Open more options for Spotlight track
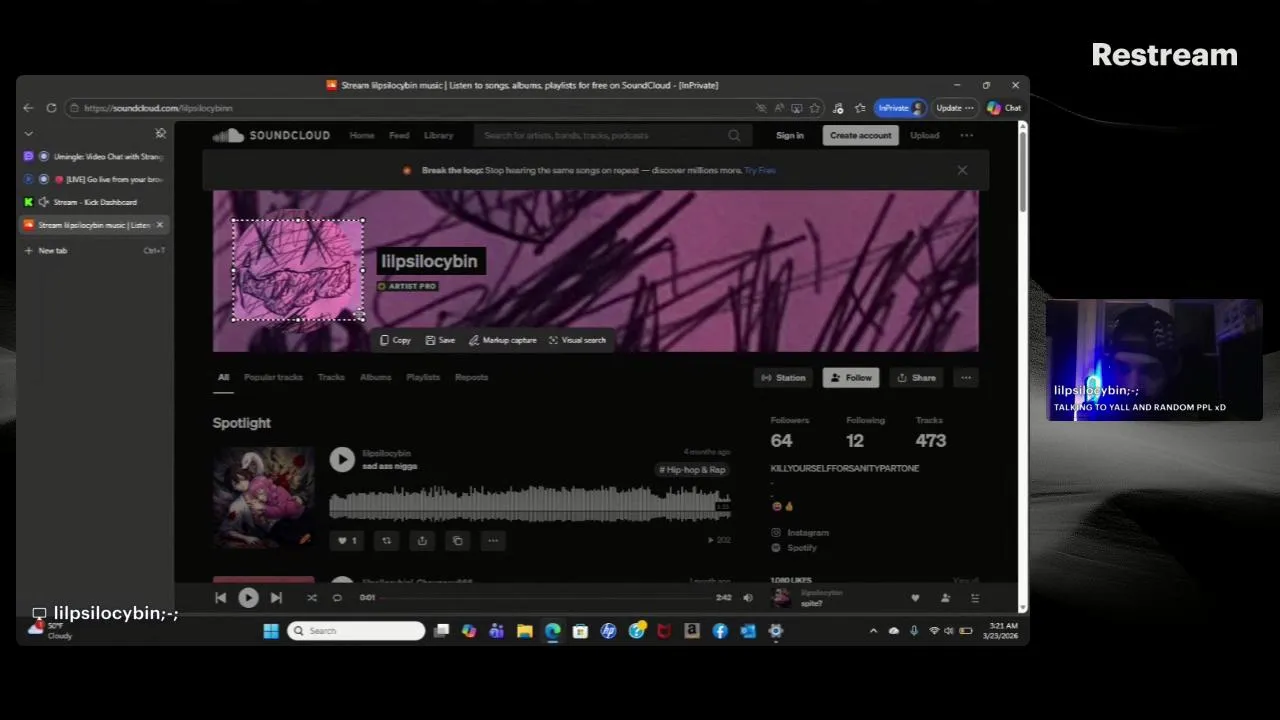Image resolution: width=1280 pixels, height=720 pixels. [x=493, y=541]
